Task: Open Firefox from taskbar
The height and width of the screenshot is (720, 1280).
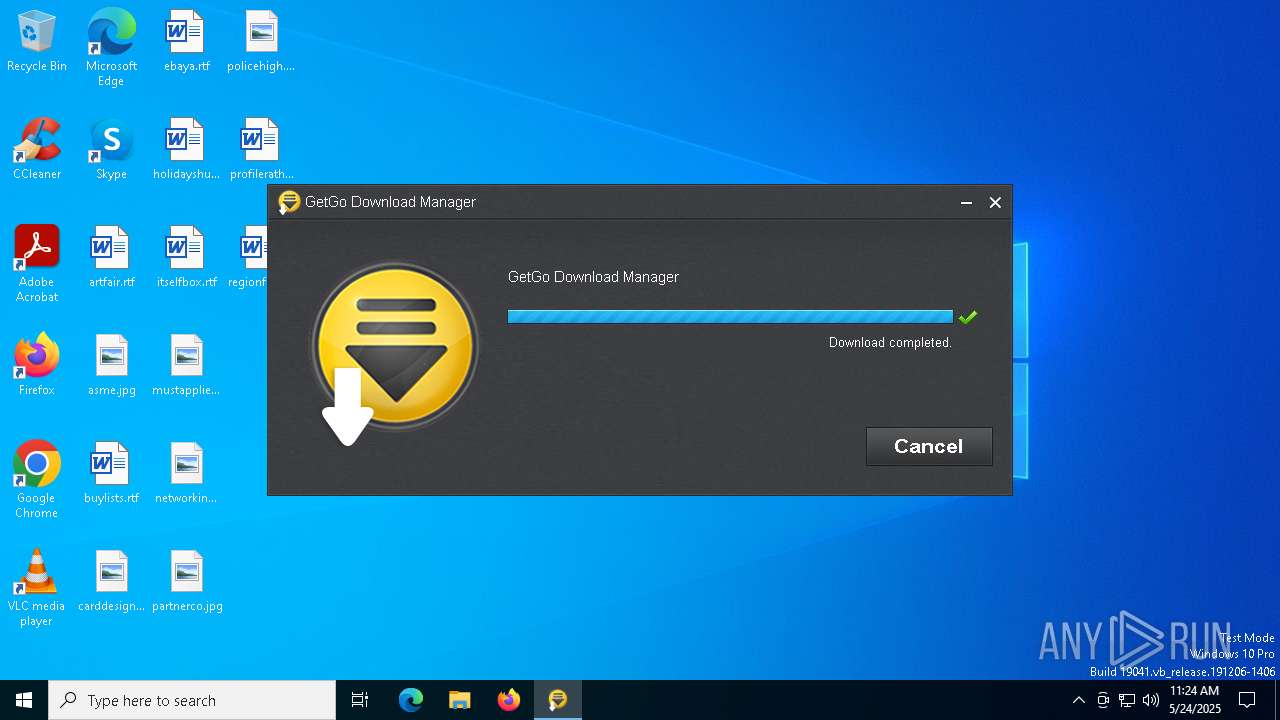Action: [509, 700]
